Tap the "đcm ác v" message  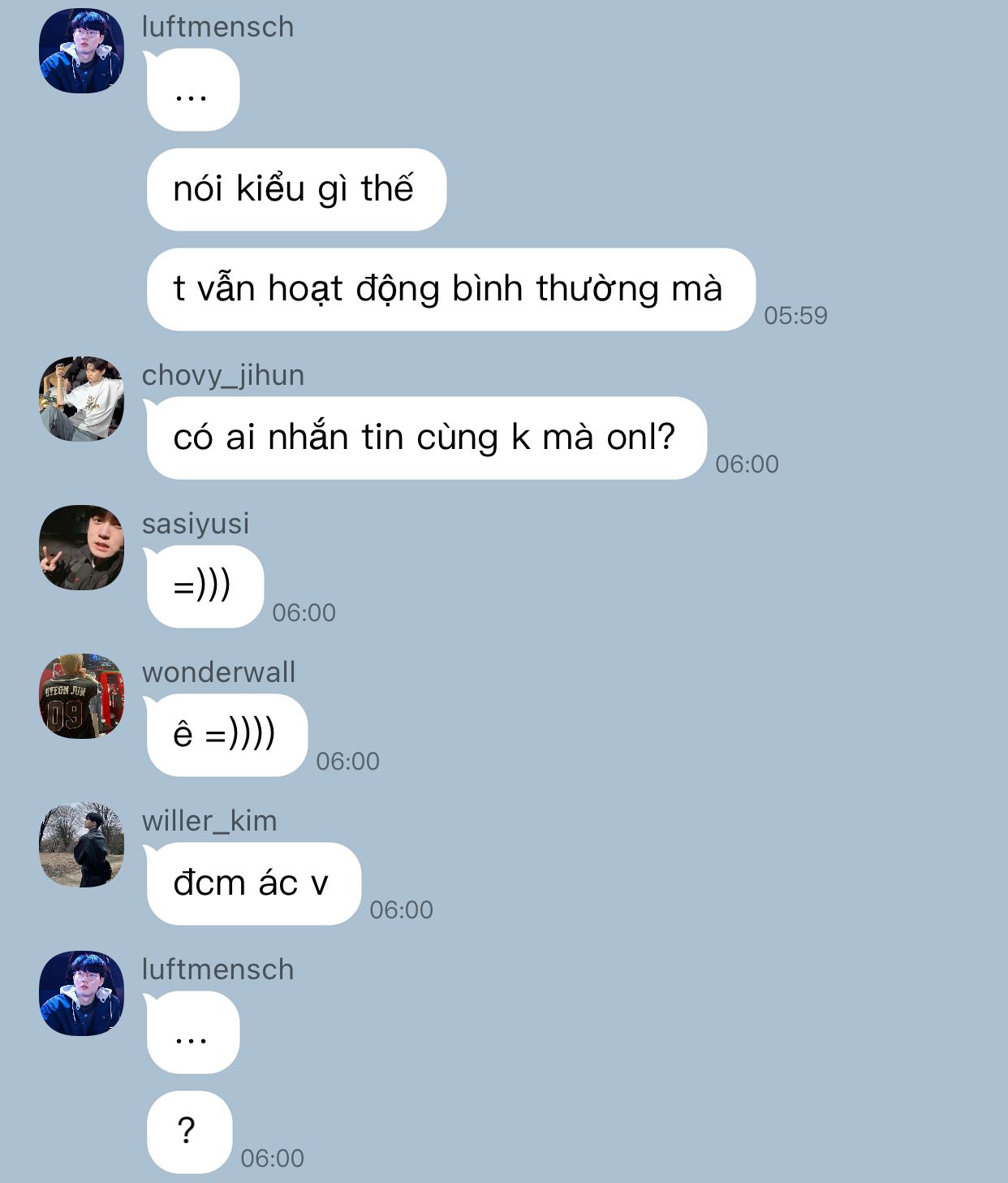click(253, 883)
